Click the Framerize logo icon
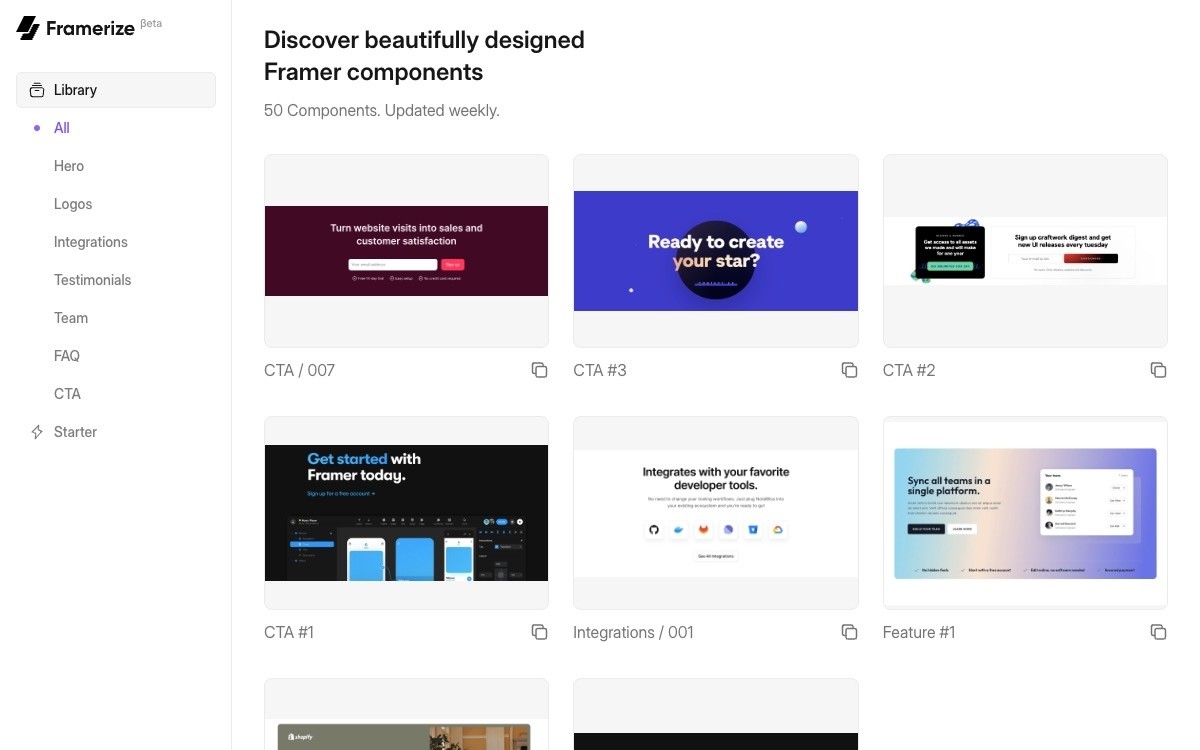Viewport: 1200px width, 750px height. [x=27, y=27]
